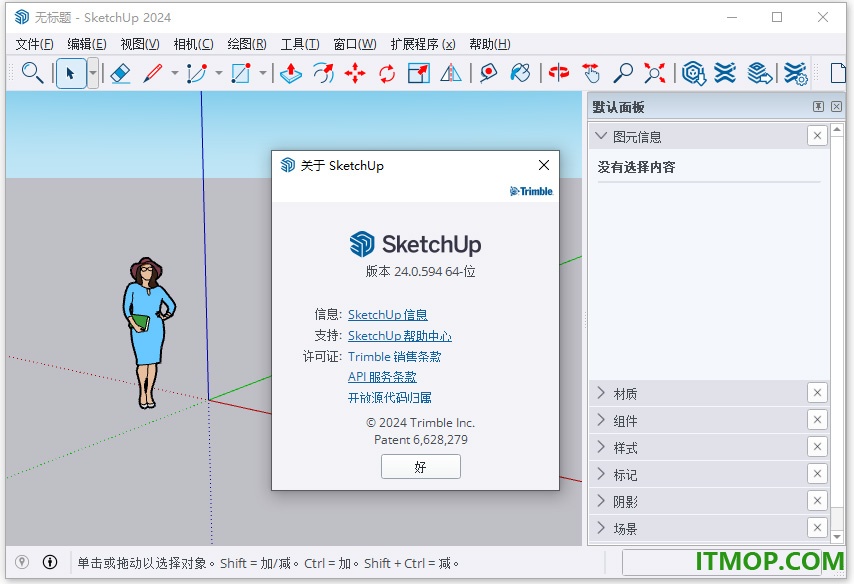
Task: Open the API 服务条款 link
Action: pos(382,377)
